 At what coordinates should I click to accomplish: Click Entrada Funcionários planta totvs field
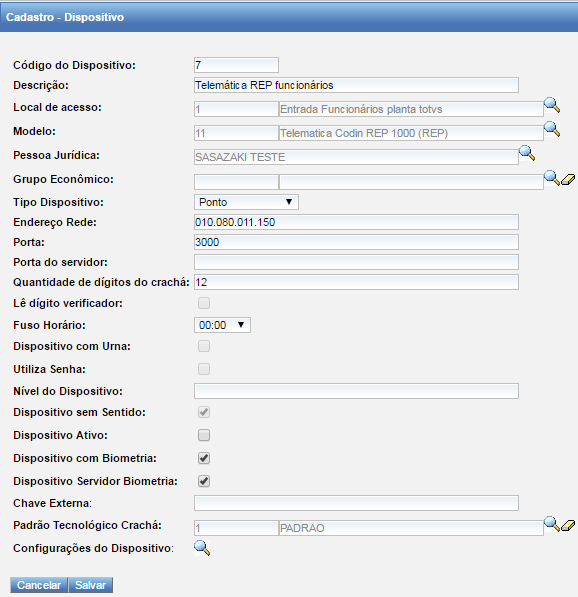pyautogui.click(x=411, y=109)
